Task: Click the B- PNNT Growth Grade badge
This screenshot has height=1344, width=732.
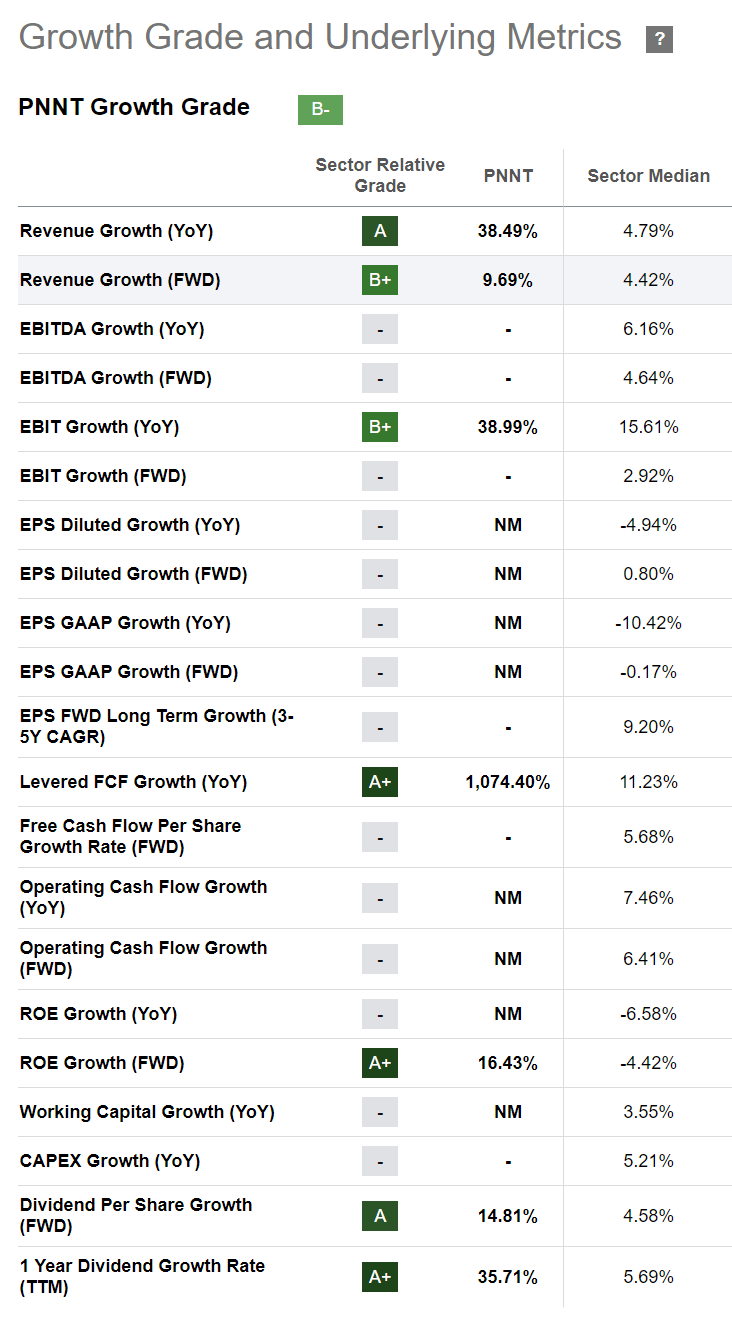Action: click(x=320, y=110)
